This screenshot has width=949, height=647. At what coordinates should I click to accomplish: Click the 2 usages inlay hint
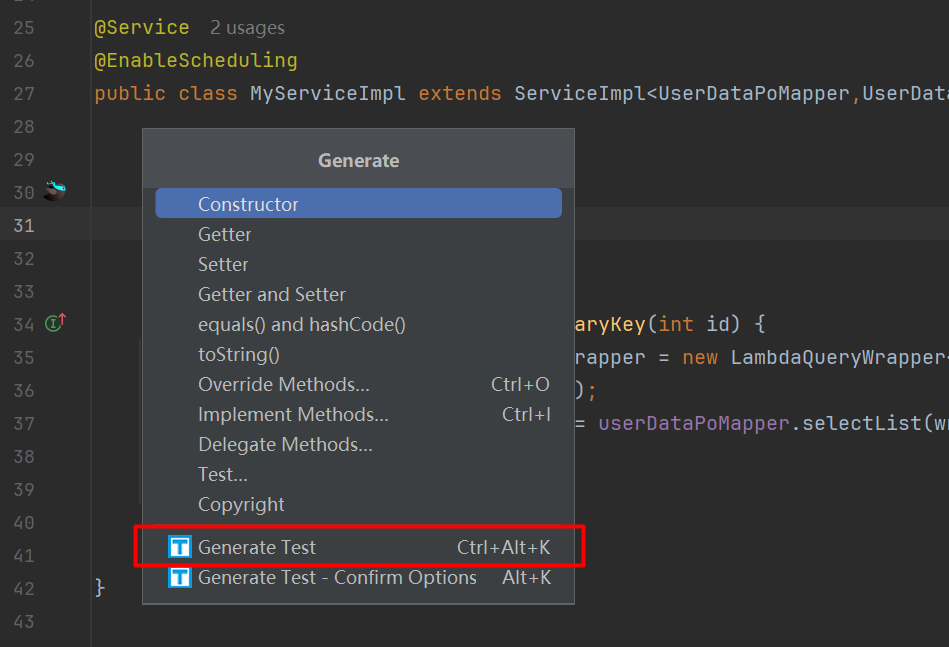pyautogui.click(x=247, y=28)
